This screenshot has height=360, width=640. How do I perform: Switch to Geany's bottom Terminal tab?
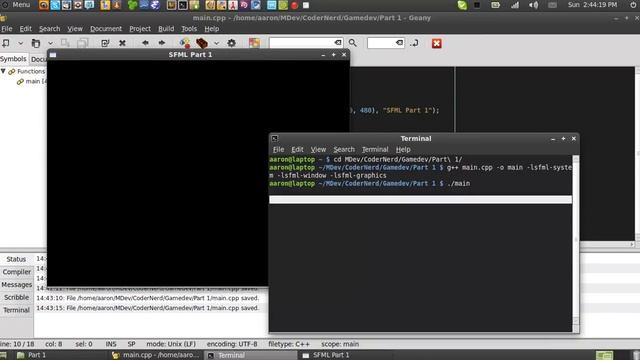pyautogui.click(x=17, y=310)
